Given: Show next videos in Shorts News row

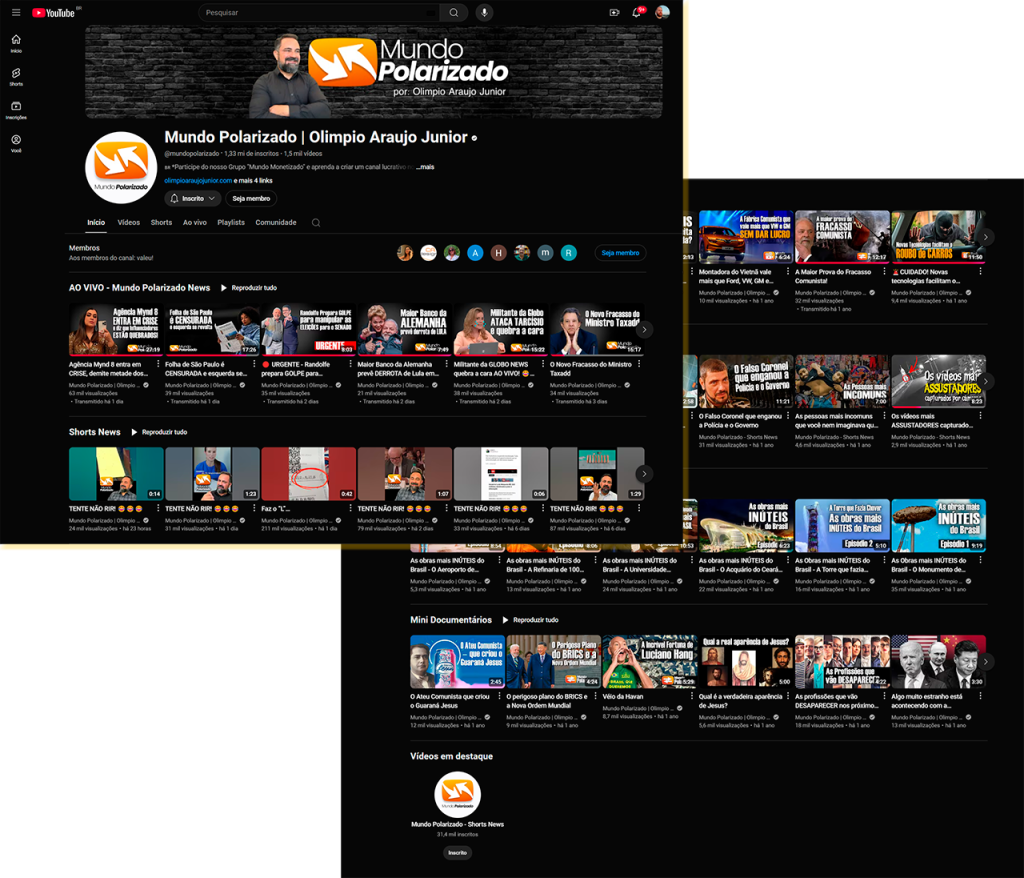Looking at the screenshot, I should [x=645, y=474].
